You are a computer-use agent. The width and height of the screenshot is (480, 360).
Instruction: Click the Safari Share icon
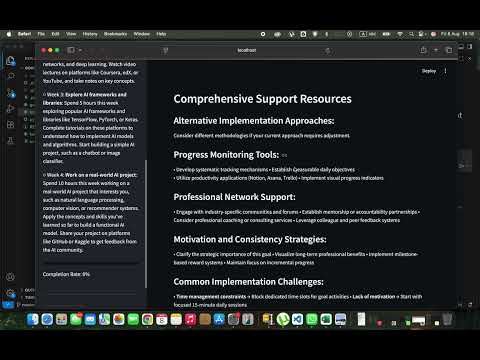[423, 50]
